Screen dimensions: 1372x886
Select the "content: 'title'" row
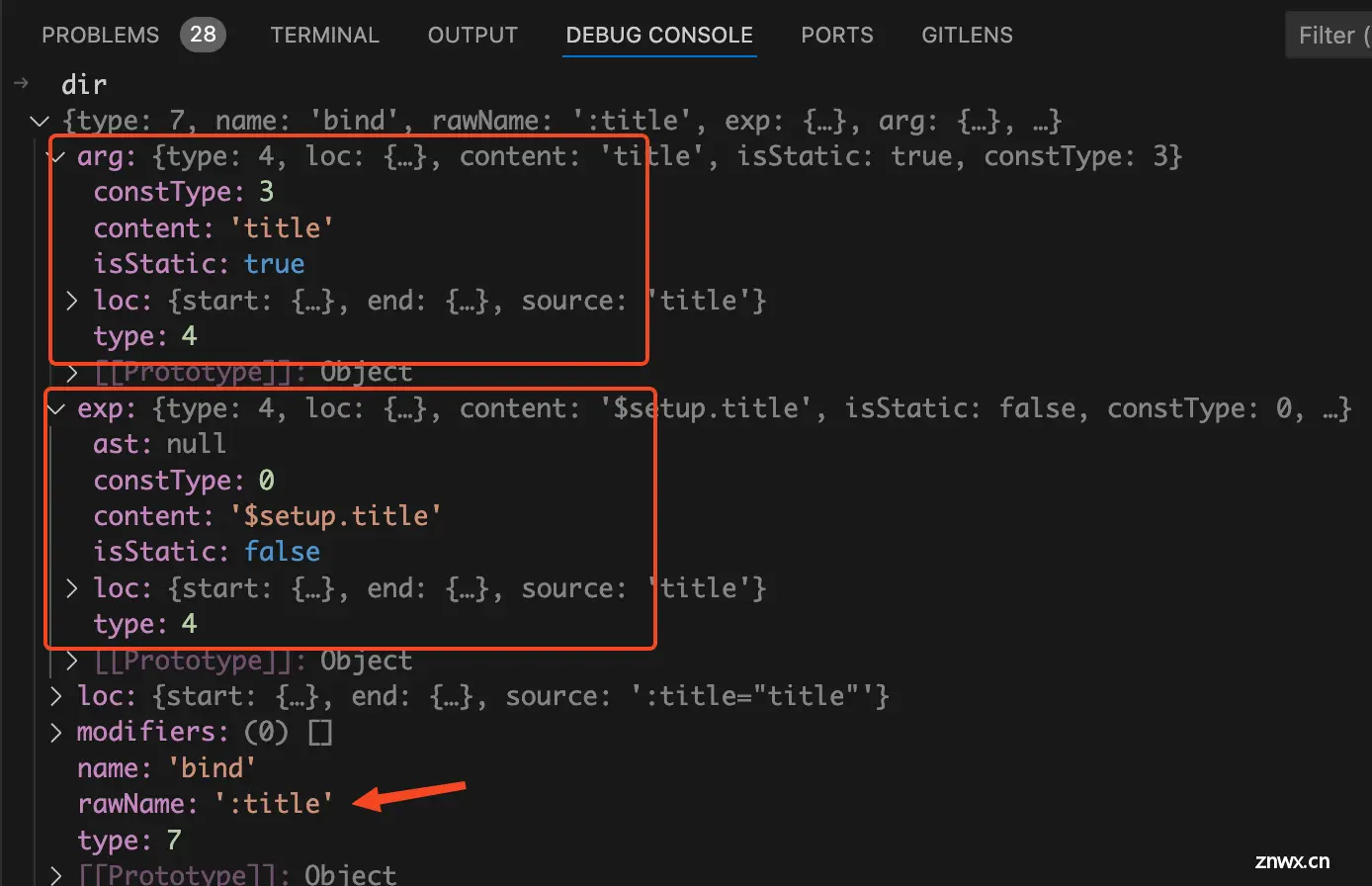click(x=214, y=228)
